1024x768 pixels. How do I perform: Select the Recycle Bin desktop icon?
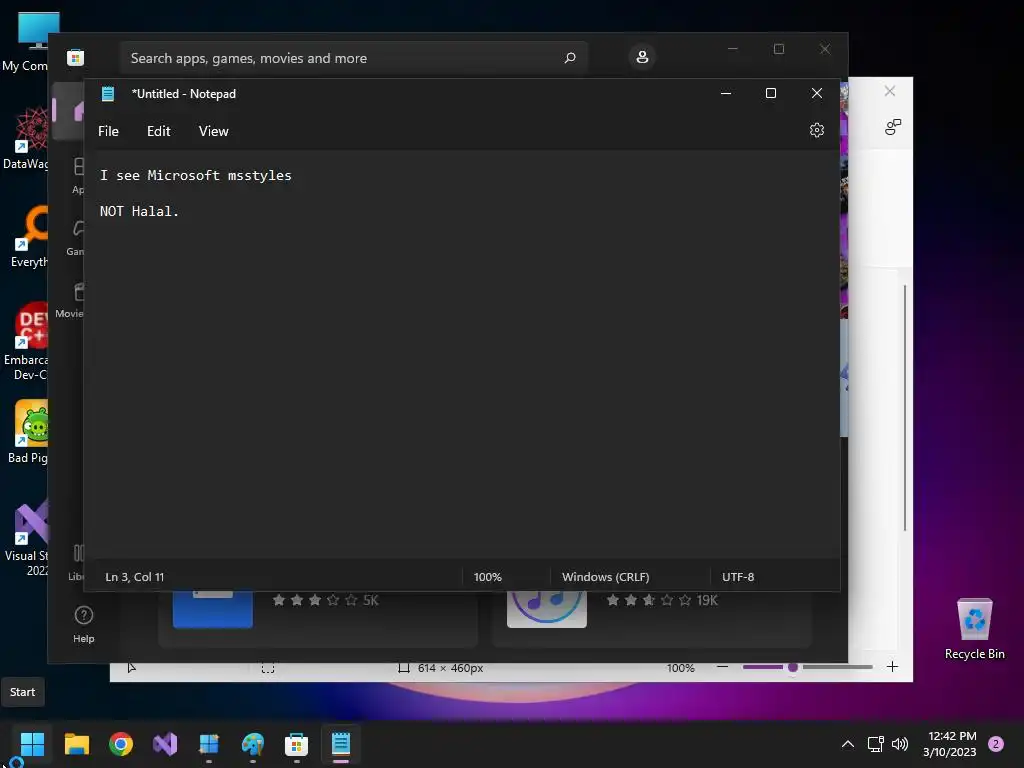tap(974, 630)
